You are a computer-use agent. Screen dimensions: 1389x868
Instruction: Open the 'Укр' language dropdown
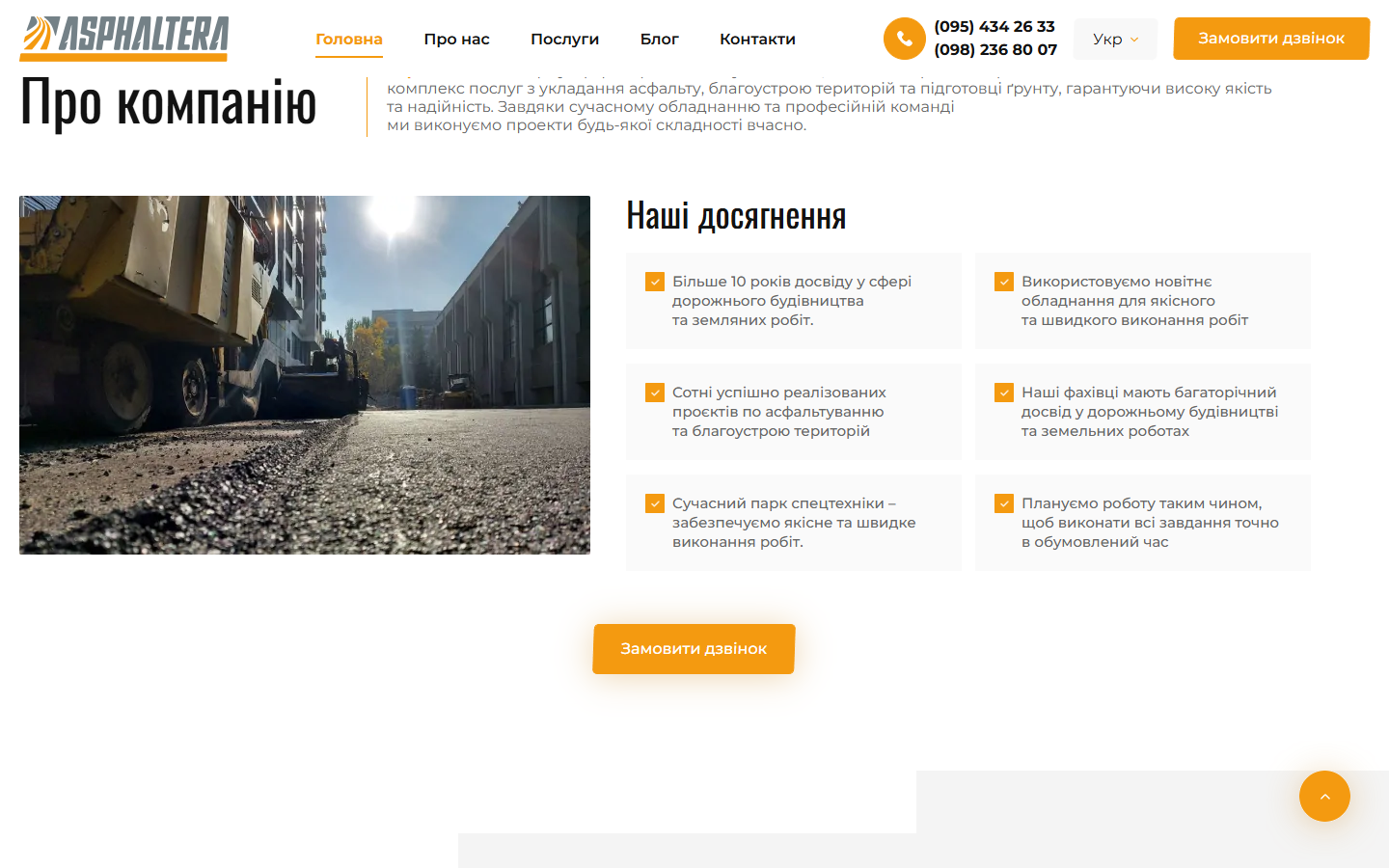click(x=1116, y=39)
